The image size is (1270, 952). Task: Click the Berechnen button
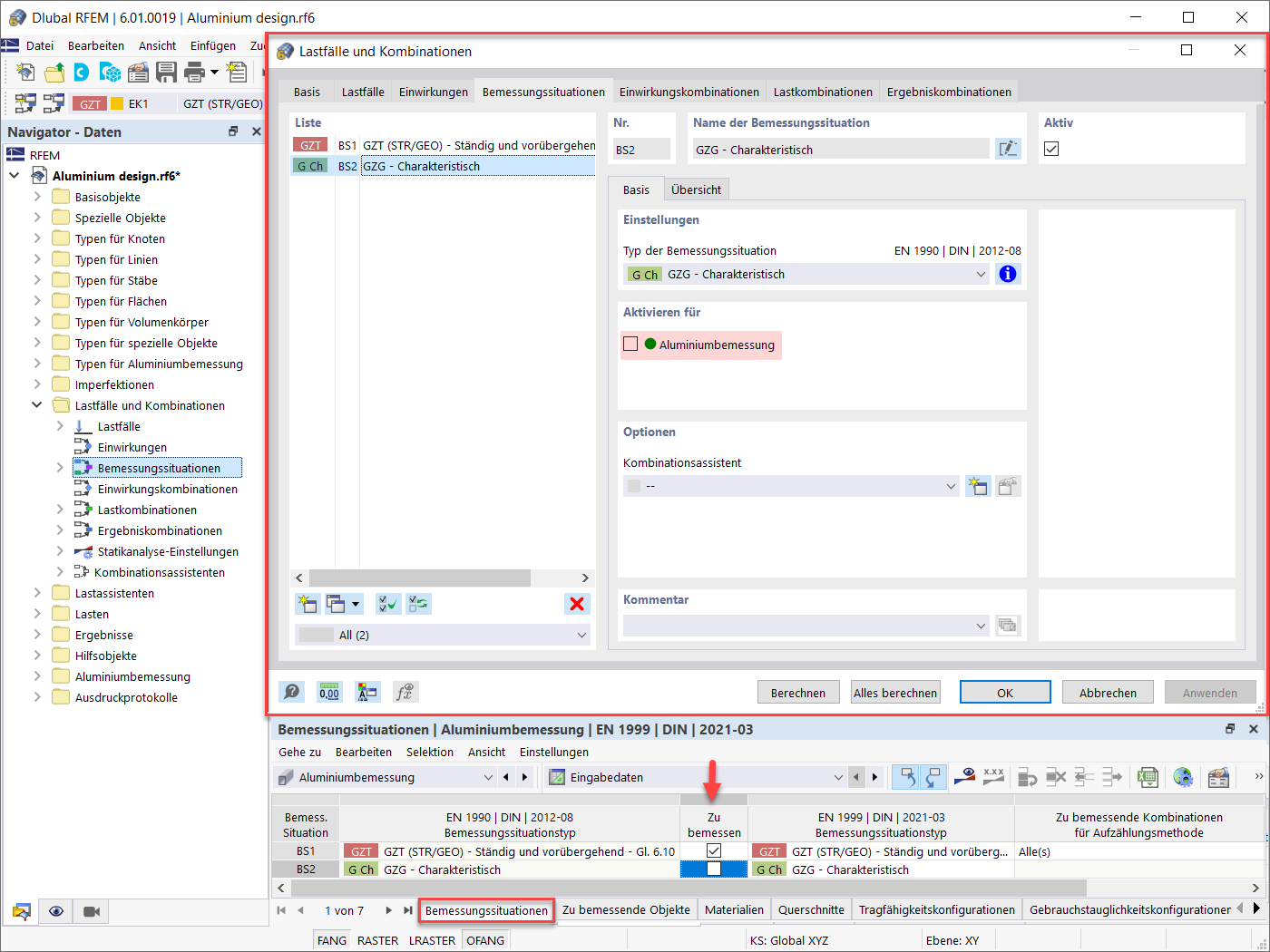click(798, 692)
